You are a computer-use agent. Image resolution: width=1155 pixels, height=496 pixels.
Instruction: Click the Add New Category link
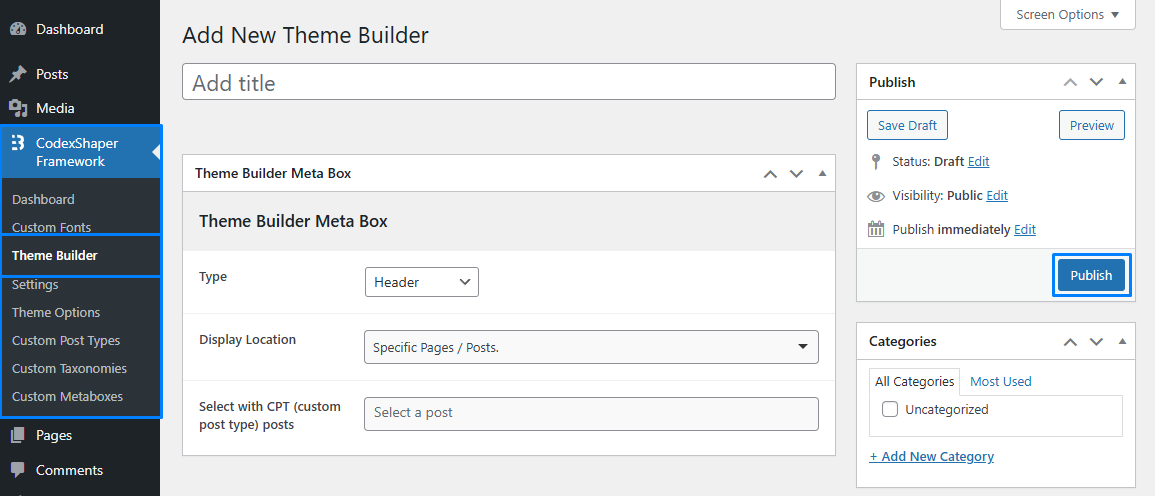[931, 456]
